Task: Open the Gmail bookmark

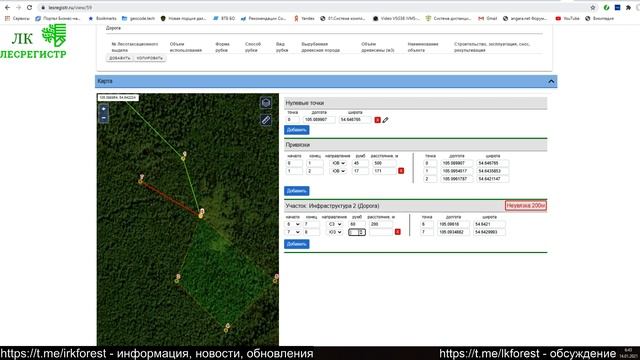Action: pos(488,18)
